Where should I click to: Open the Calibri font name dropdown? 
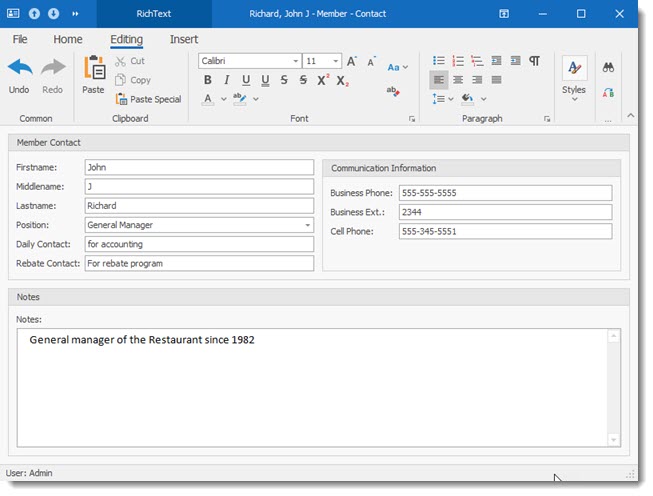click(x=295, y=61)
